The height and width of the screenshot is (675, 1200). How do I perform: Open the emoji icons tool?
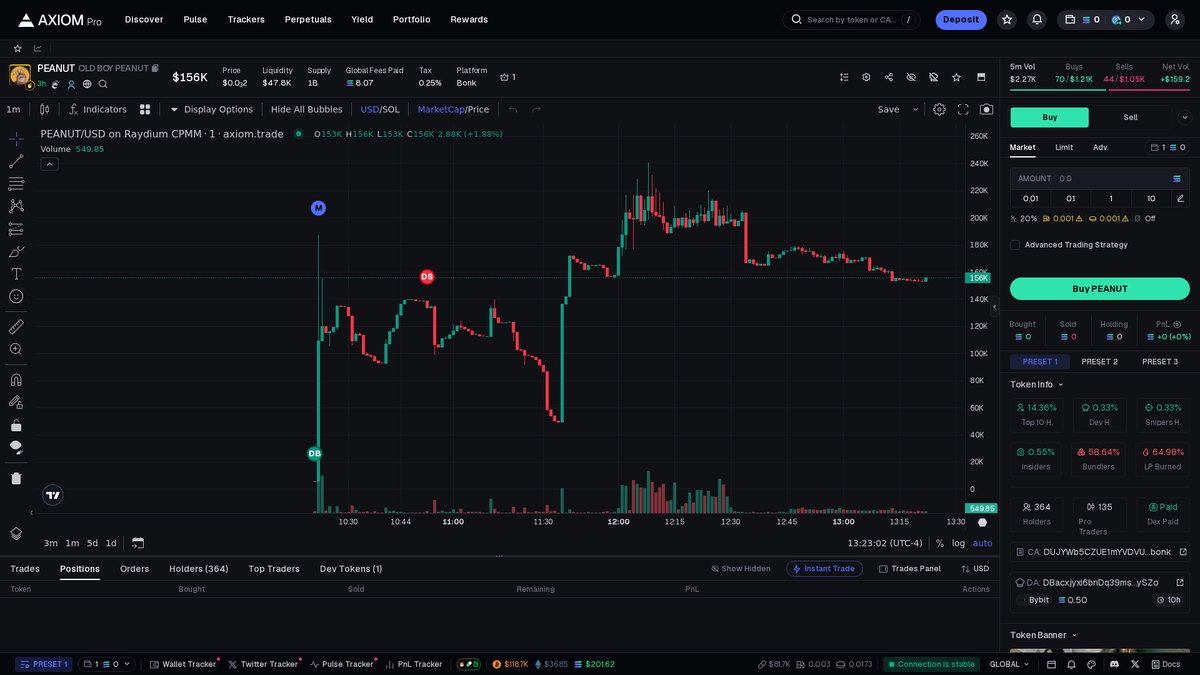point(16,296)
